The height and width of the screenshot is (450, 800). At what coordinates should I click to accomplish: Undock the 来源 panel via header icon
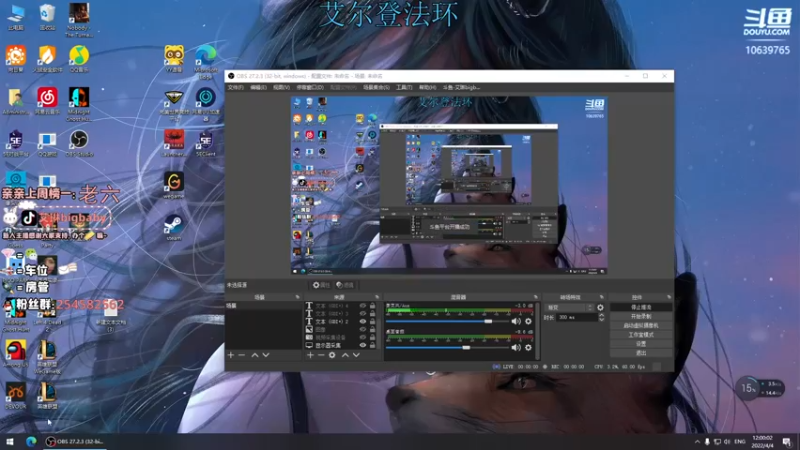coord(377,297)
